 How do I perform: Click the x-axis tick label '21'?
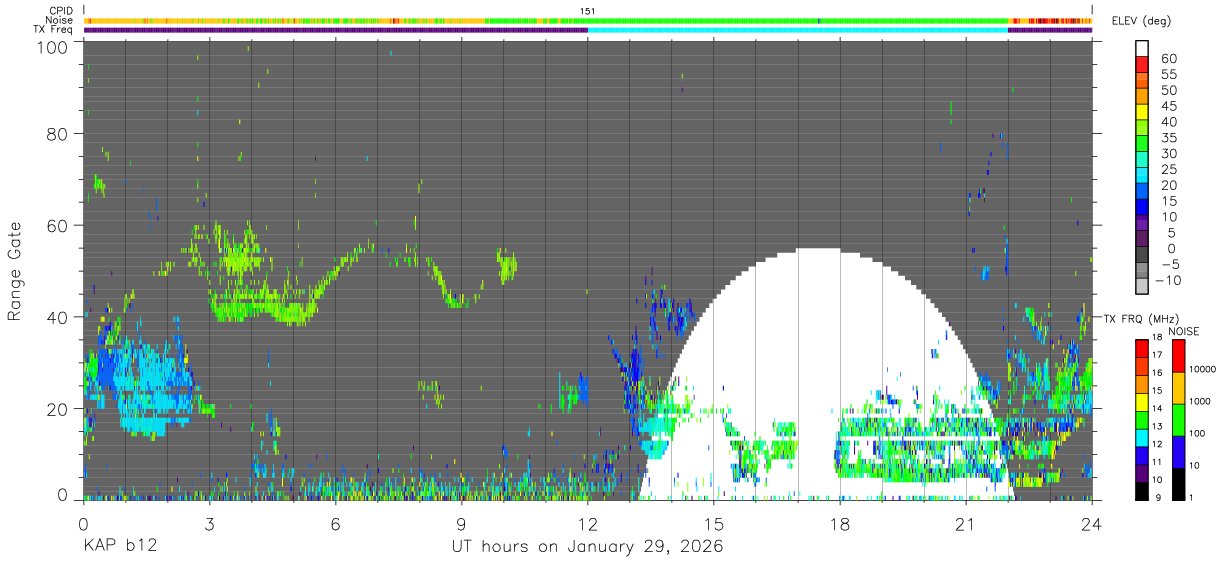coord(966,524)
